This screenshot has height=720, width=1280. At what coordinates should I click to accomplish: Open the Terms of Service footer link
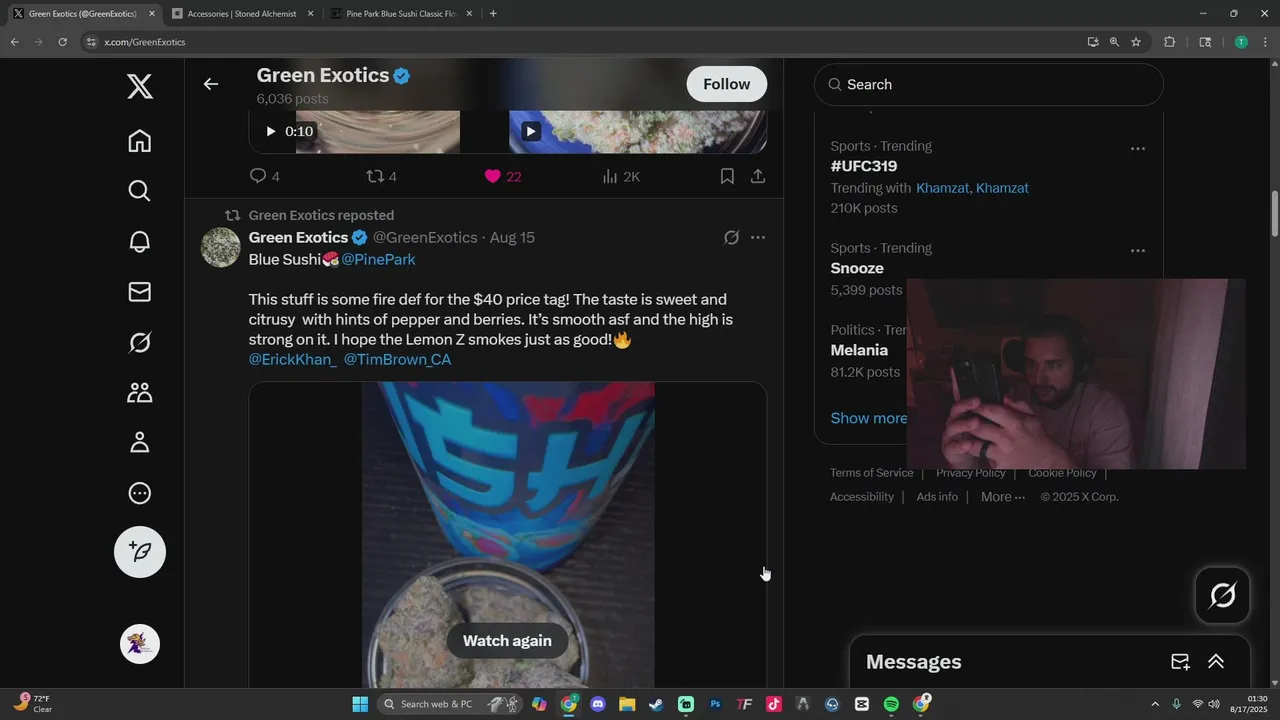click(x=871, y=473)
